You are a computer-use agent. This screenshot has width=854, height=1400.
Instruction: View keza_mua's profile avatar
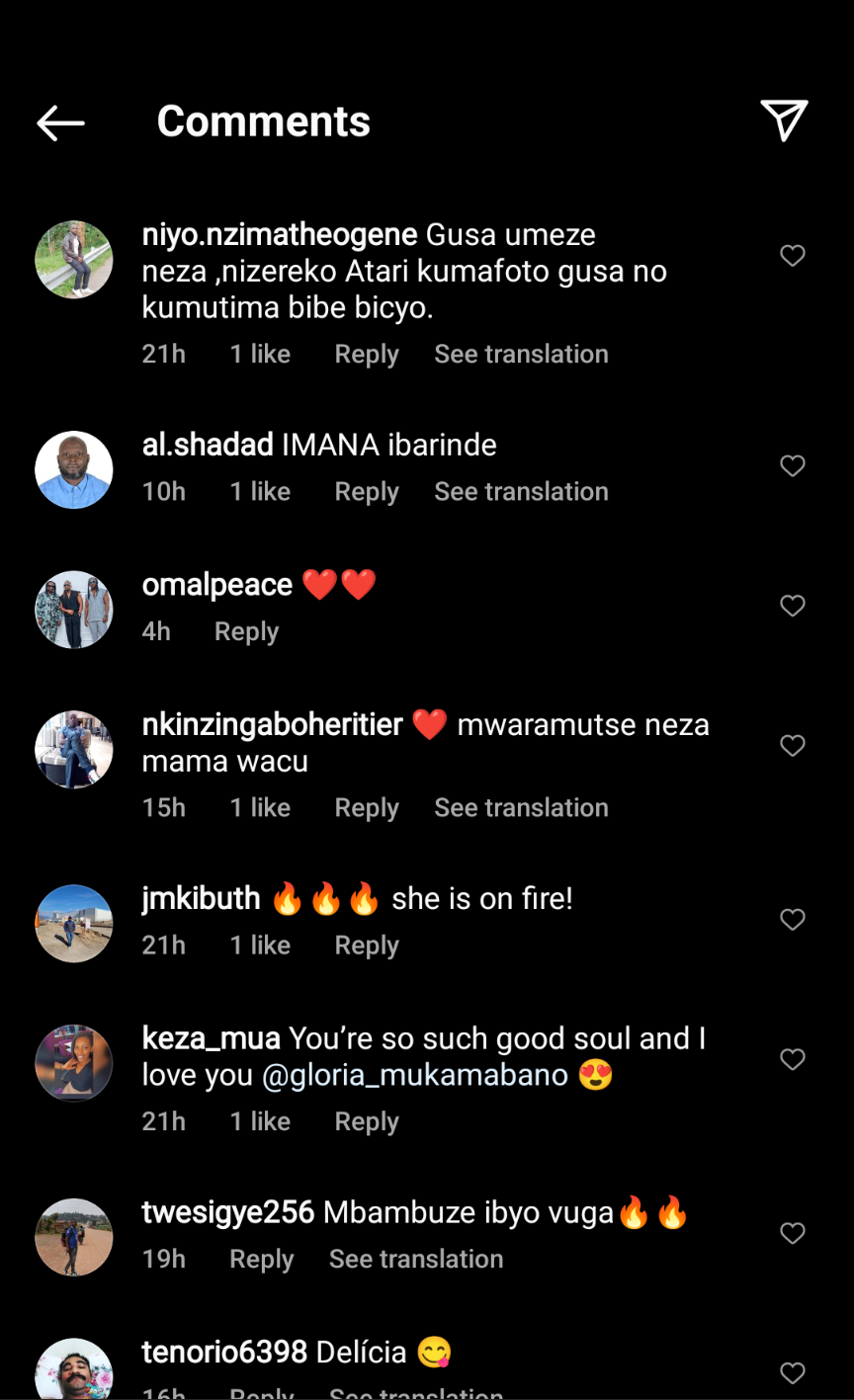[74, 1063]
